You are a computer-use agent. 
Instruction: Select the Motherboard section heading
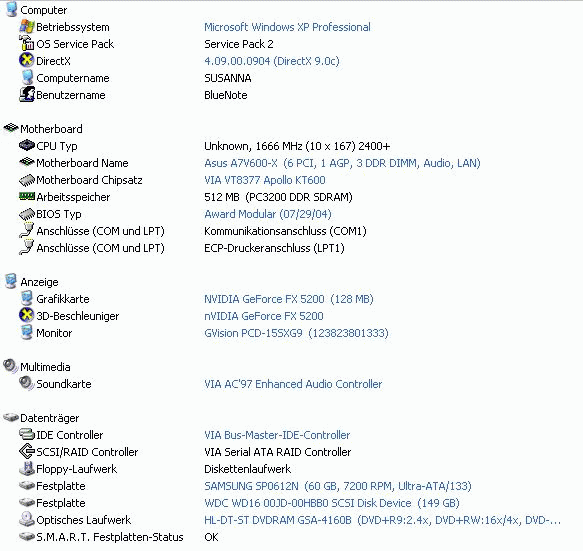(51, 129)
